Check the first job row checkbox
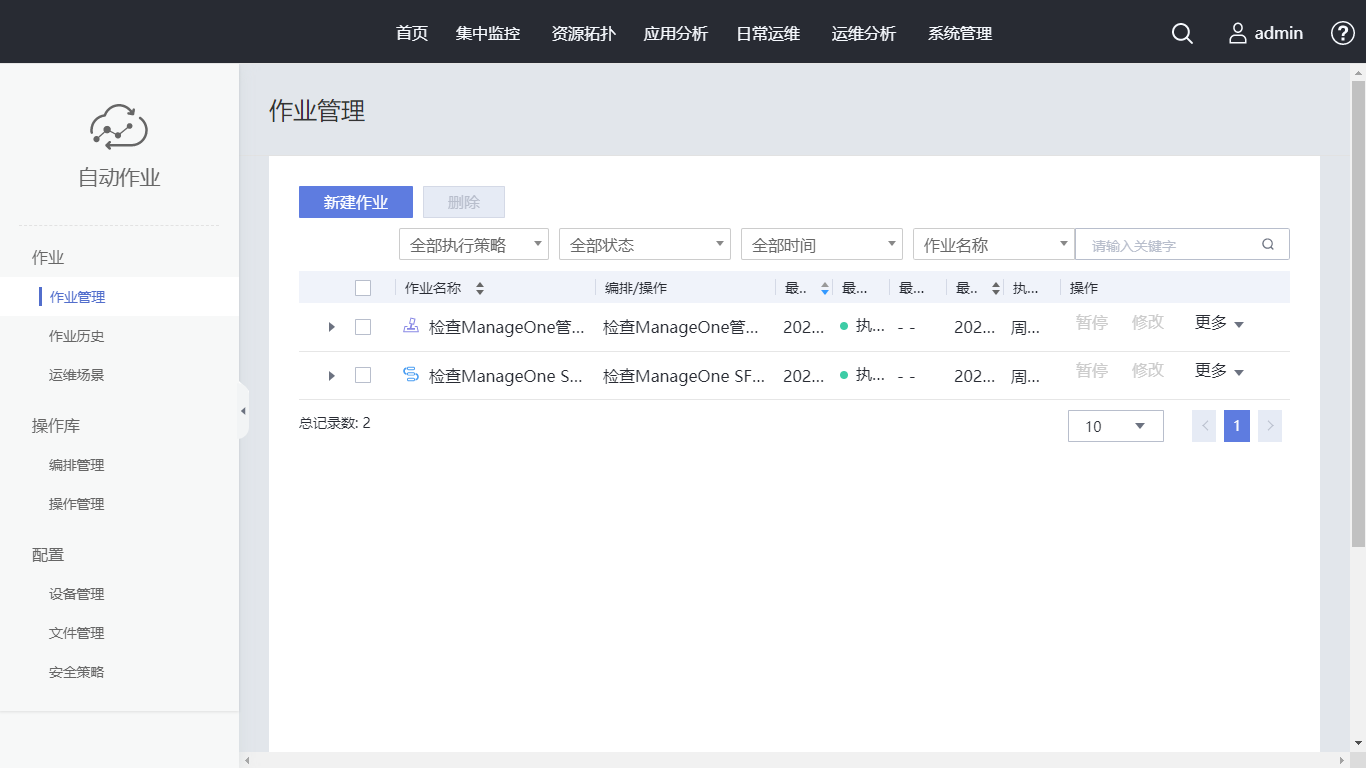The width and height of the screenshot is (1366, 768). (x=363, y=327)
